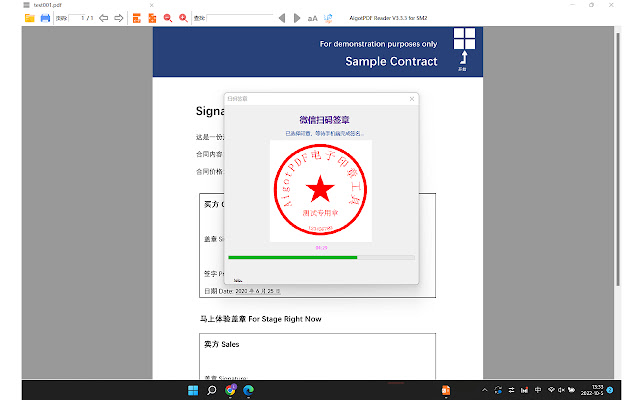This screenshot has height=400, width=640.
Task: Expand hidden system tray icons chevron
Action: 484,390
